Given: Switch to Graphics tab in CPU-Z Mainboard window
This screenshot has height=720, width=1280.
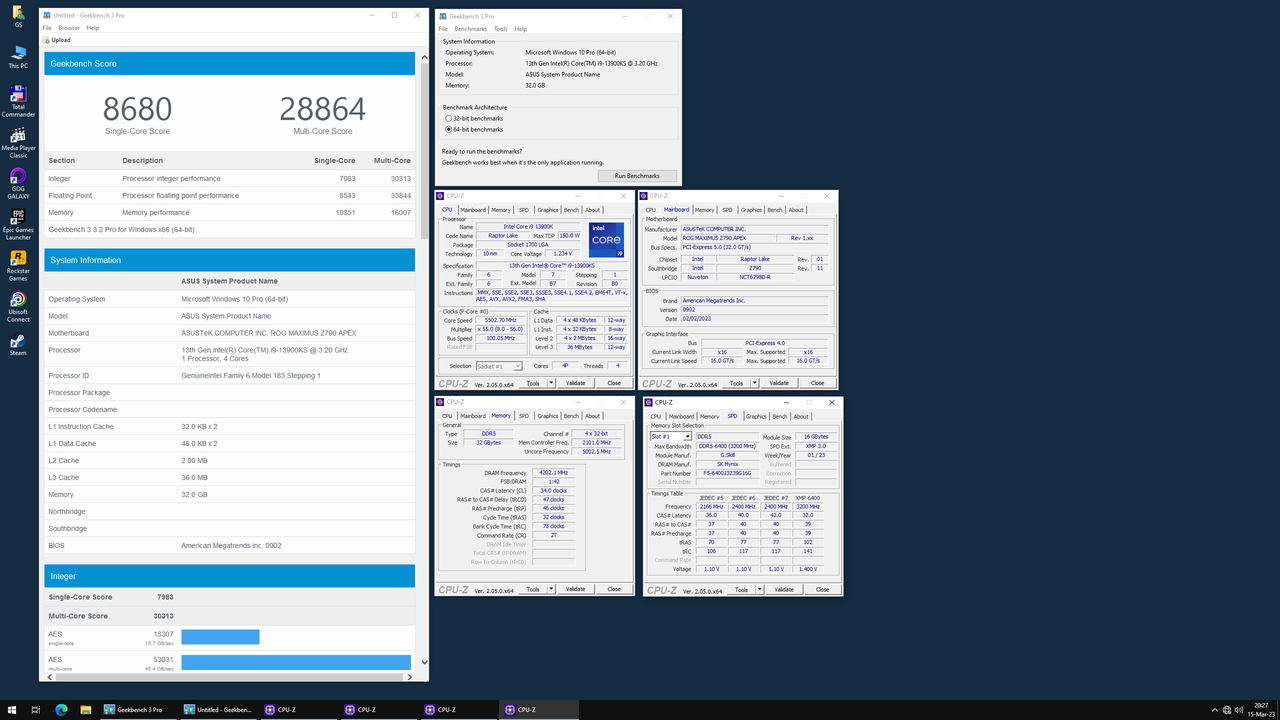Looking at the screenshot, I should (x=750, y=210).
